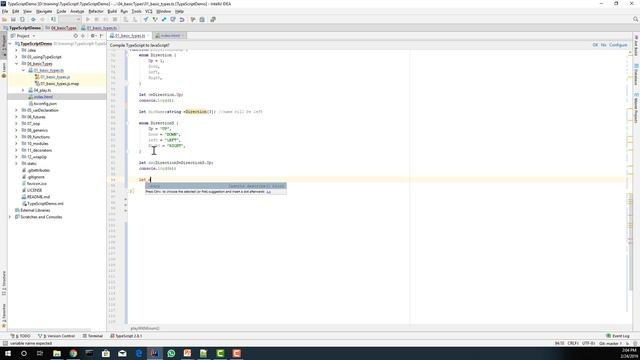
Task: Click the Run play icon in toolbar
Action: click(87, 20)
